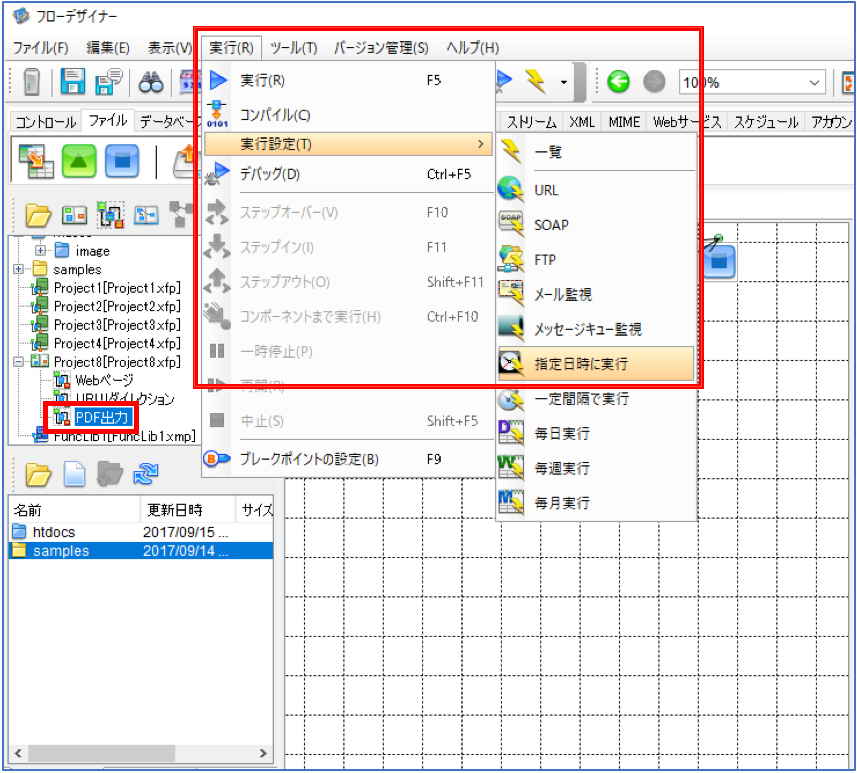
Task: Click the blue end component icon in palette
Action: (x=122, y=161)
